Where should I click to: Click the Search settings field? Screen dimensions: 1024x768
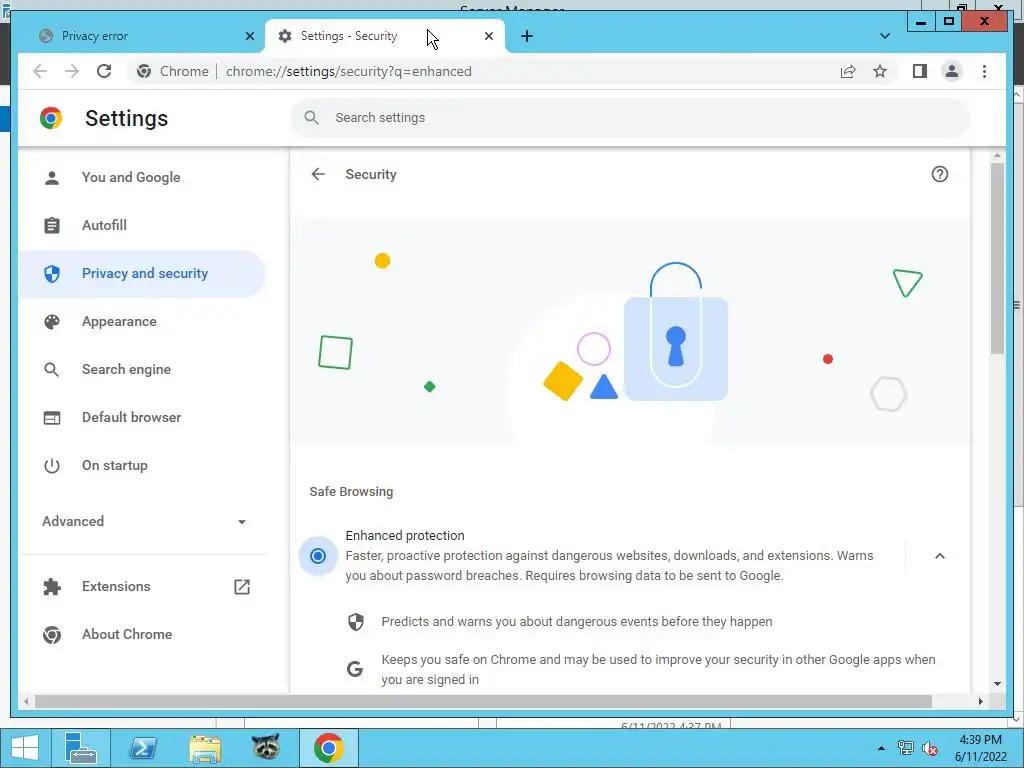click(630, 118)
